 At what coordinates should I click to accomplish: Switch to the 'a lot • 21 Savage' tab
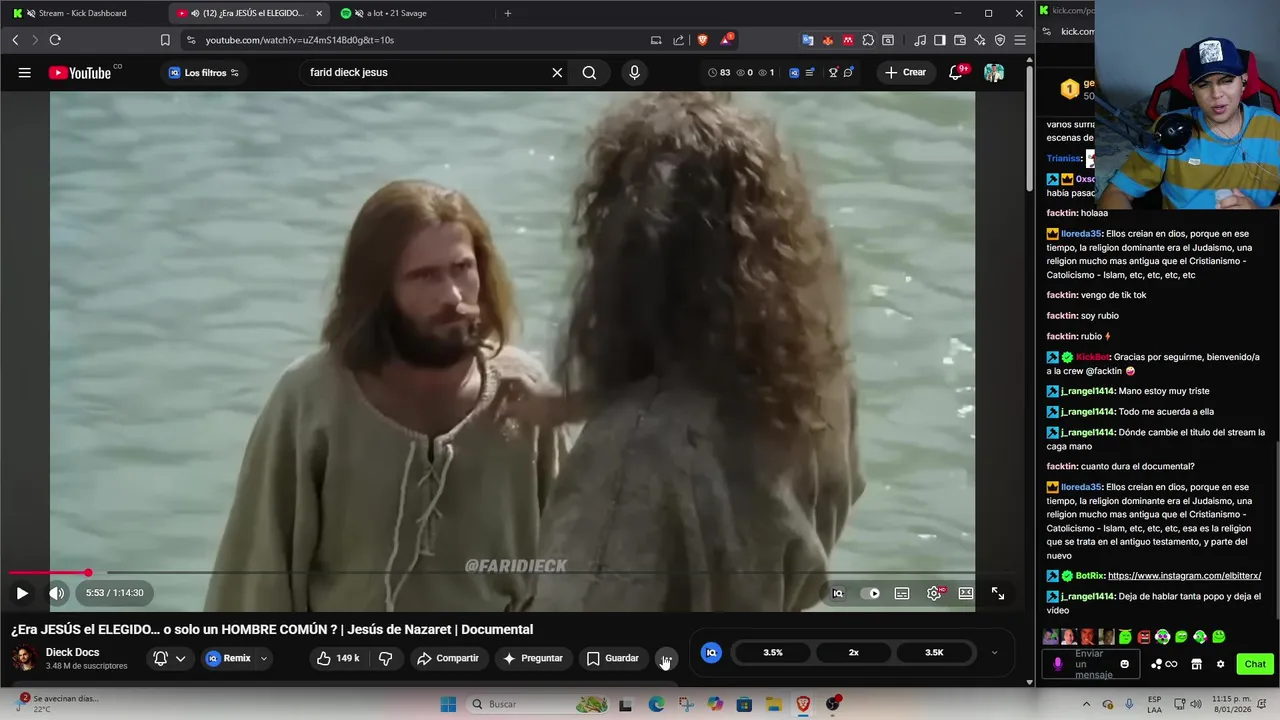[395, 13]
